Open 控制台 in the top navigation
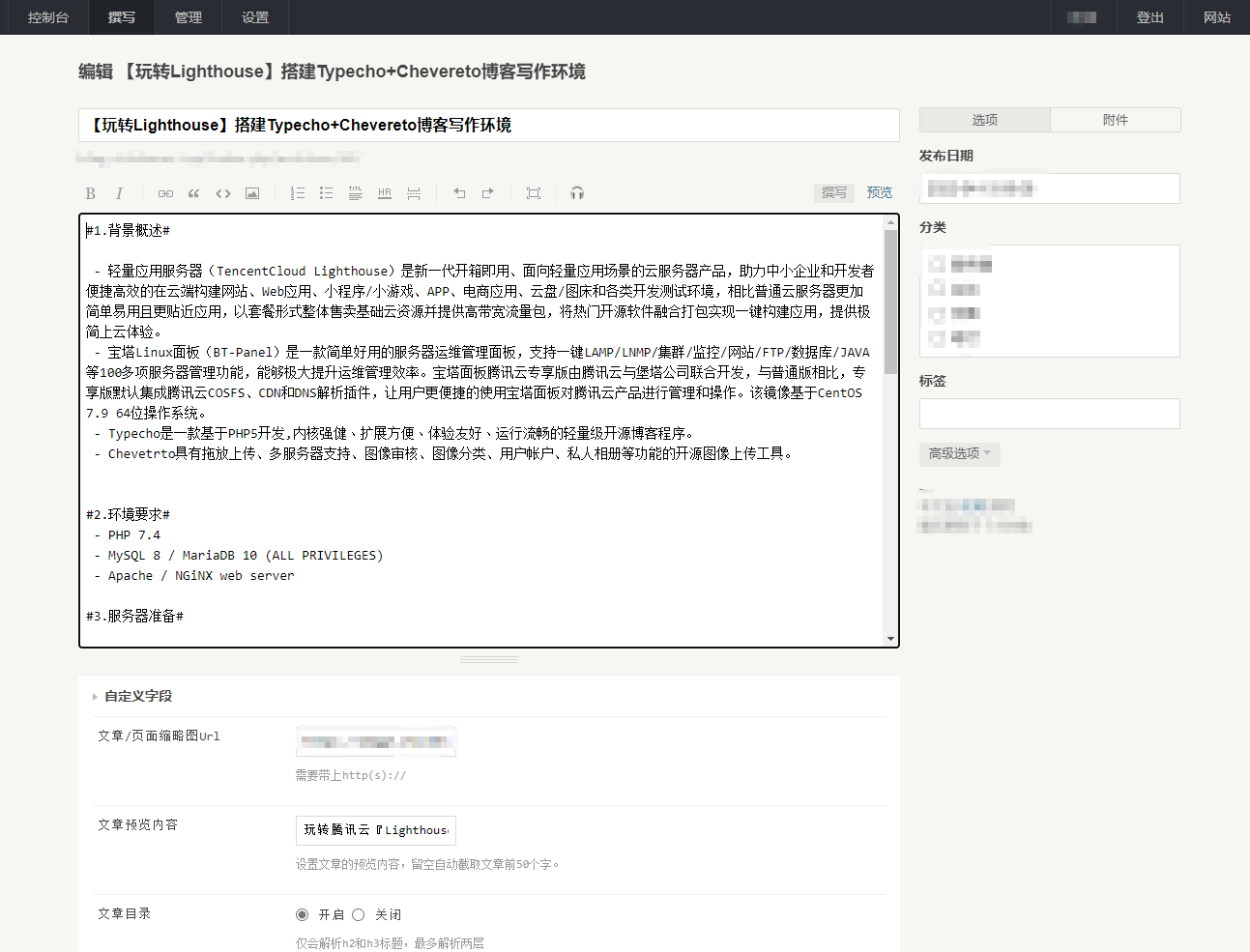Image resolution: width=1250 pixels, height=952 pixels. pos(48,17)
